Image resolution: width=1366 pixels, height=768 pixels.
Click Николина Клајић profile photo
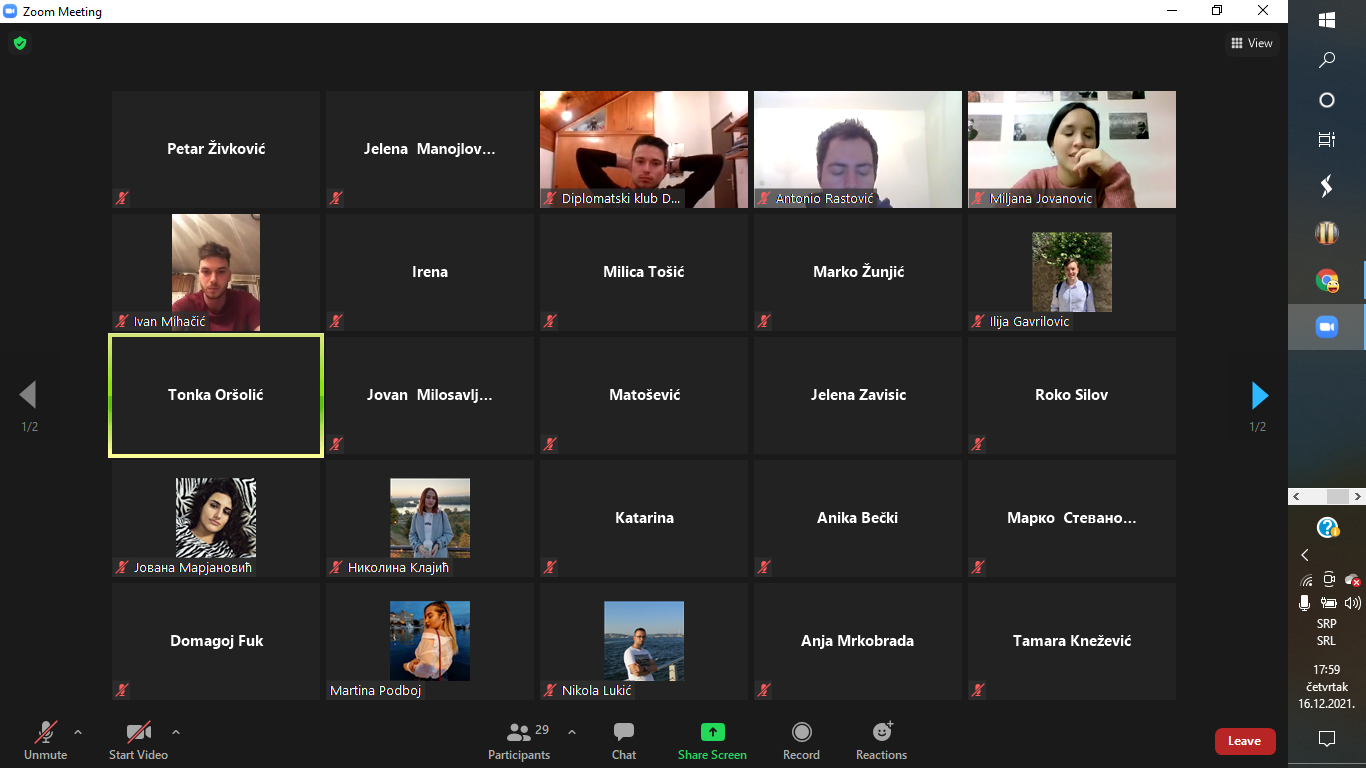coord(430,517)
